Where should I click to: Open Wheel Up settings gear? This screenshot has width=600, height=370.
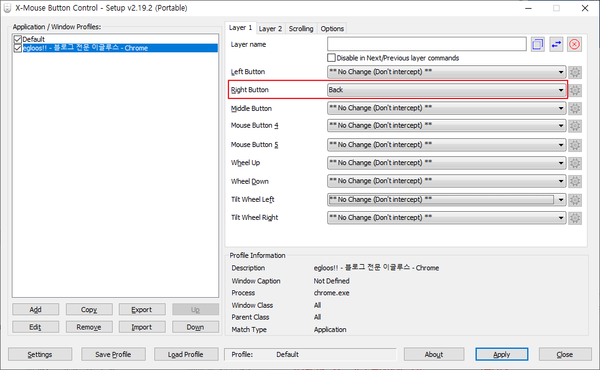pyautogui.click(x=575, y=163)
